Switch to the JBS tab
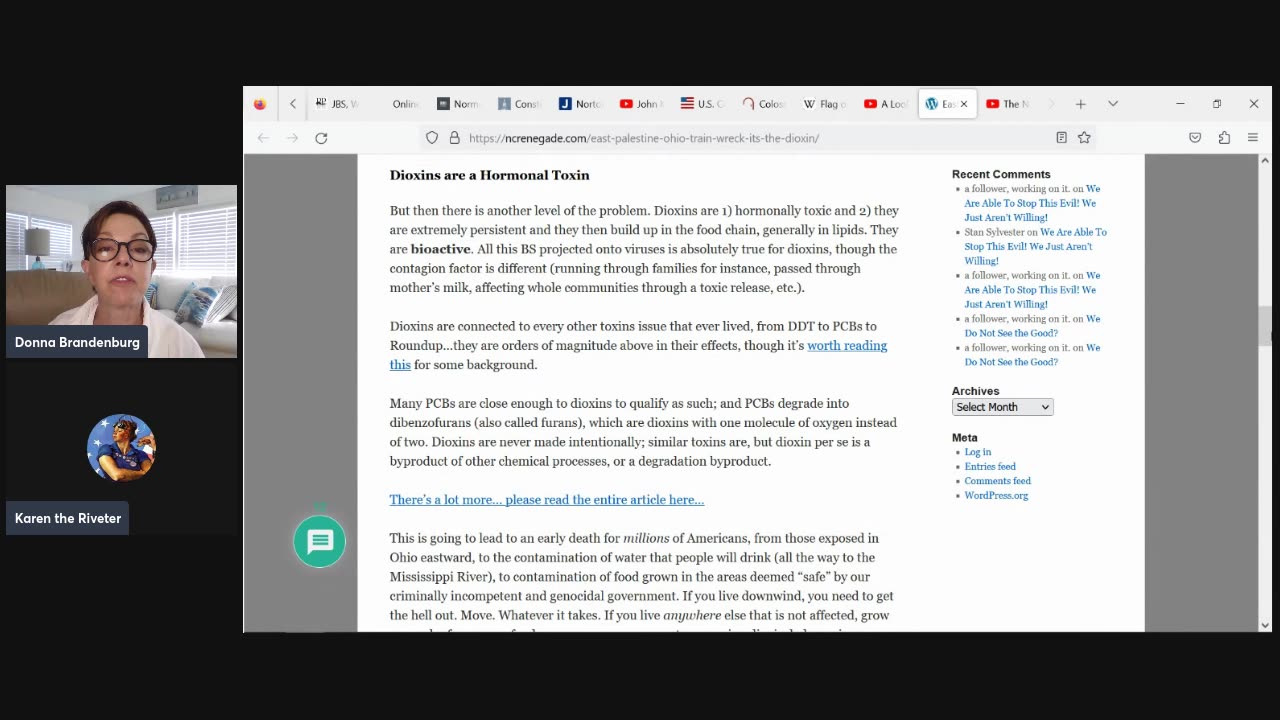 (338, 104)
